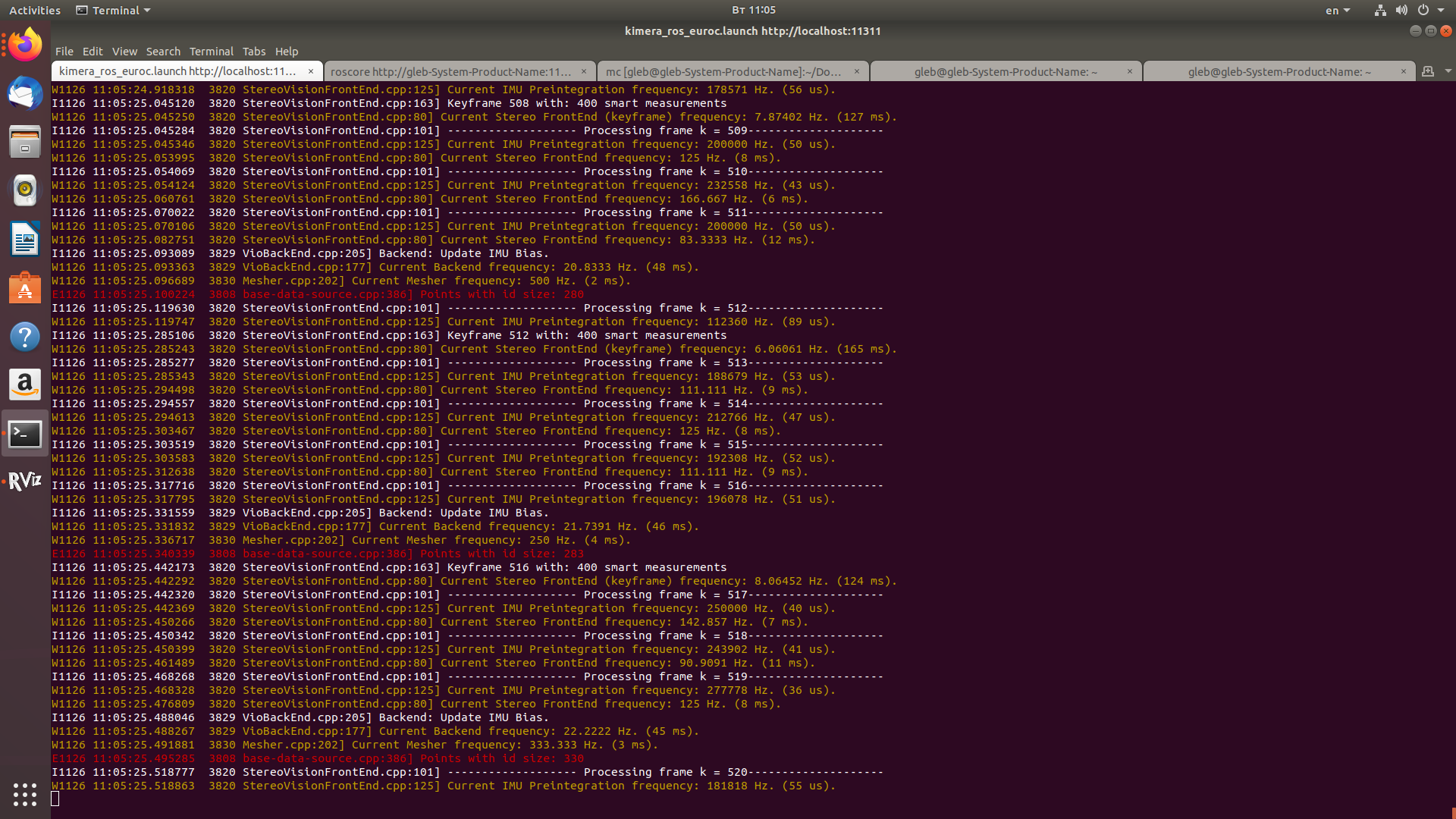This screenshot has height=819, width=1456.
Task: Open the tab list dropdown beside new tab button
Action: 1448,71
